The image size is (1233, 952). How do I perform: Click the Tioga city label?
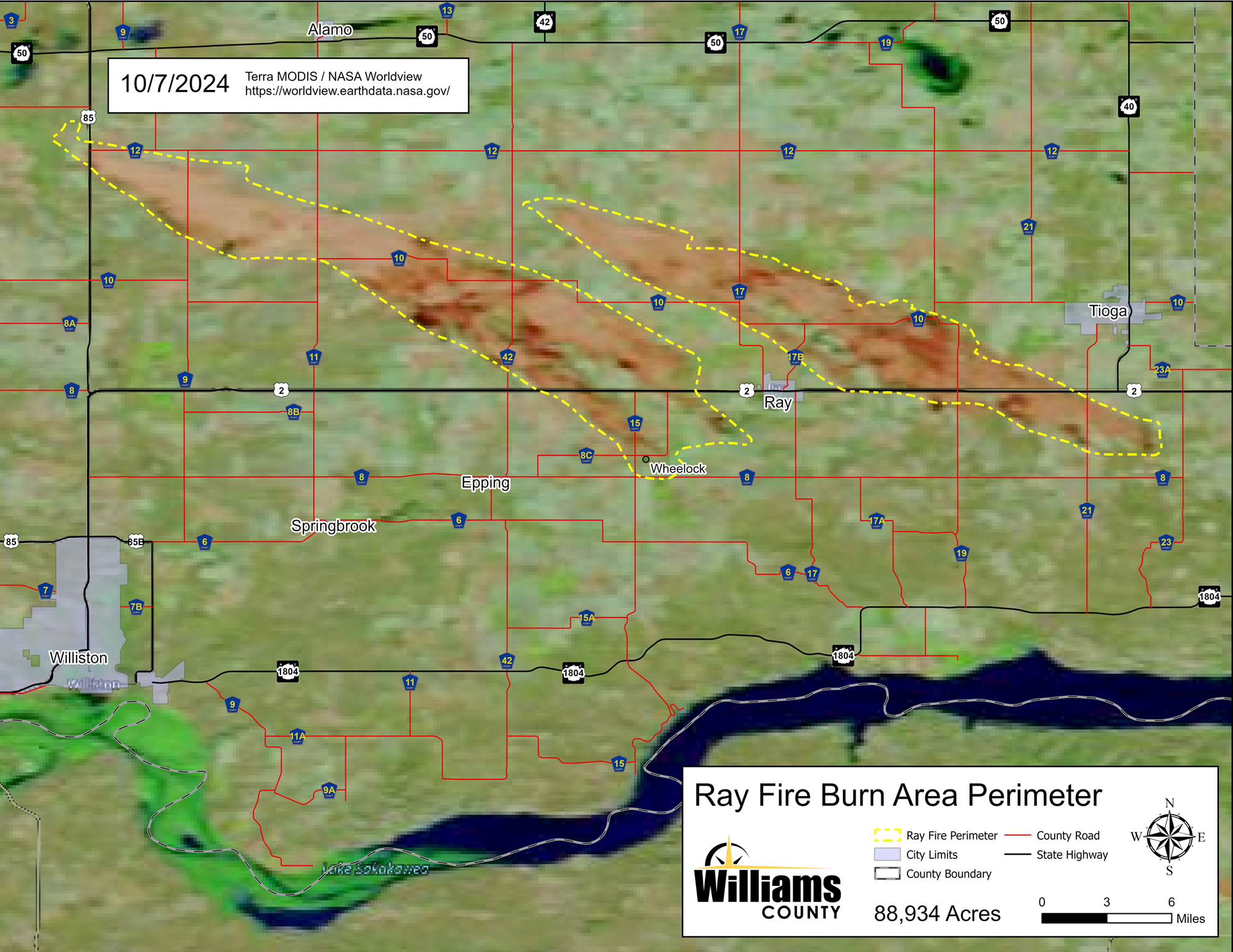click(1108, 311)
